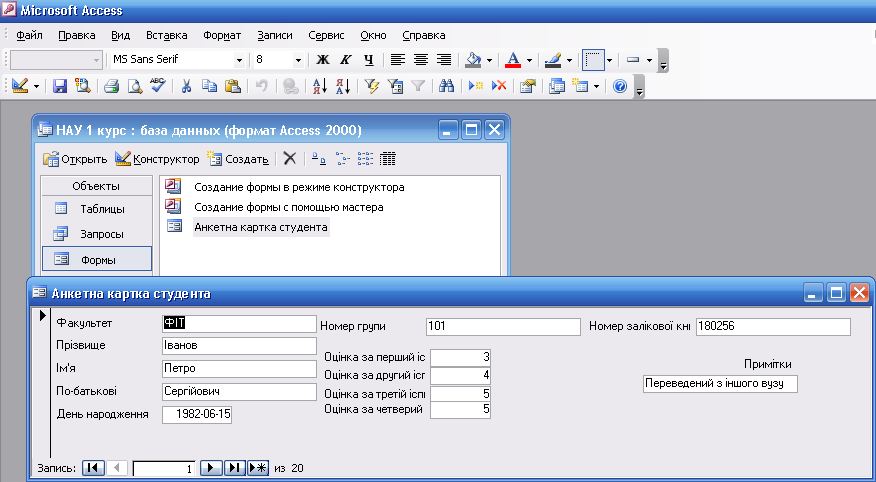Click the Прізвище field containing Іванов
This screenshot has height=482, width=876.
(x=238, y=346)
